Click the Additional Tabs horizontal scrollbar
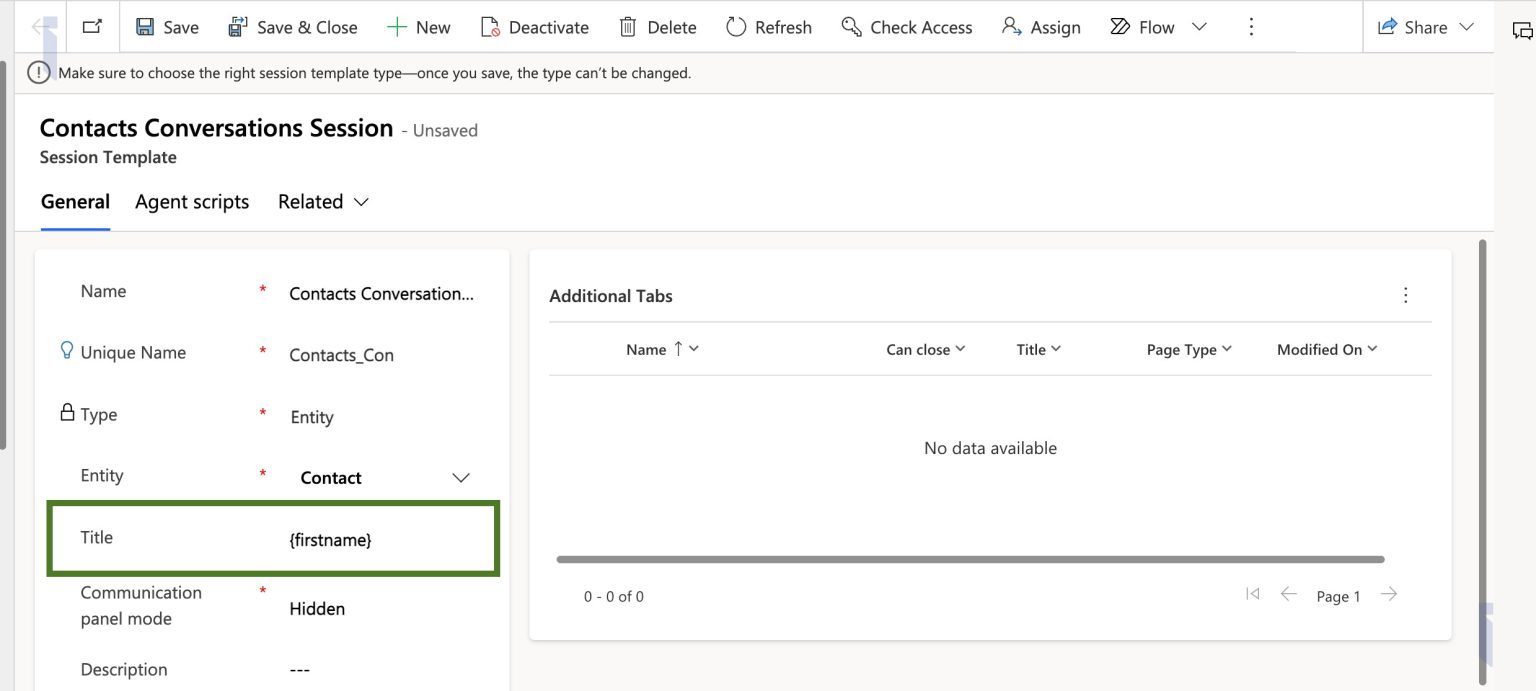The width and height of the screenshot is (1536, 691). (x=970, y=559)
